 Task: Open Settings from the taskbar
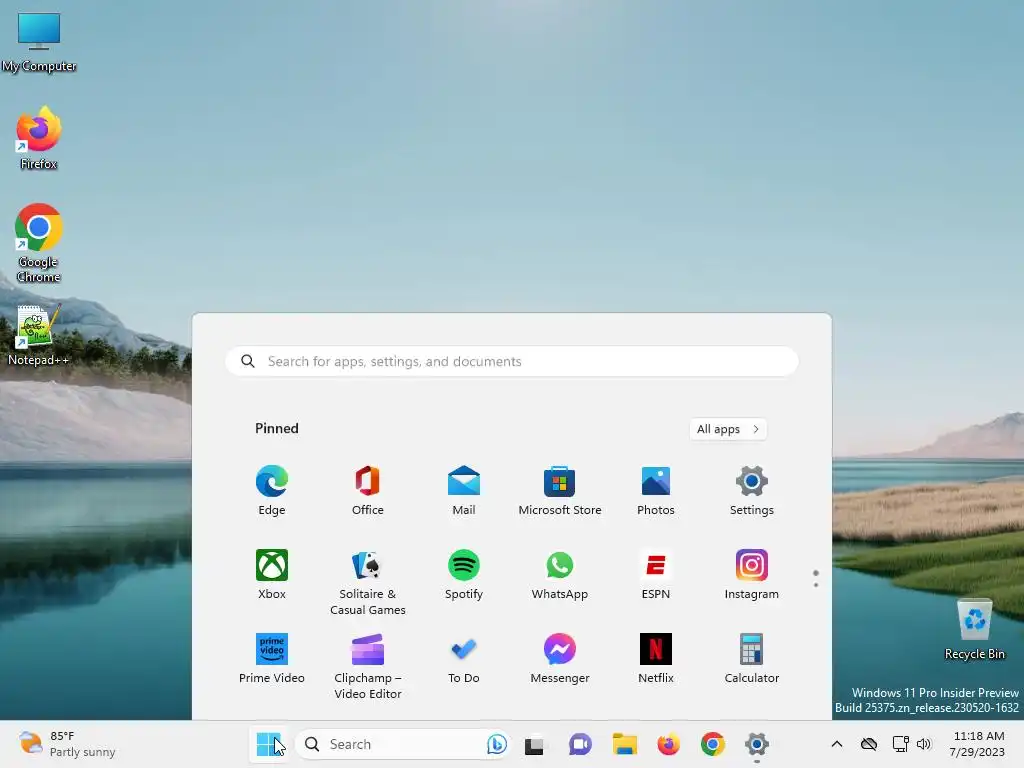click(757, 744)
